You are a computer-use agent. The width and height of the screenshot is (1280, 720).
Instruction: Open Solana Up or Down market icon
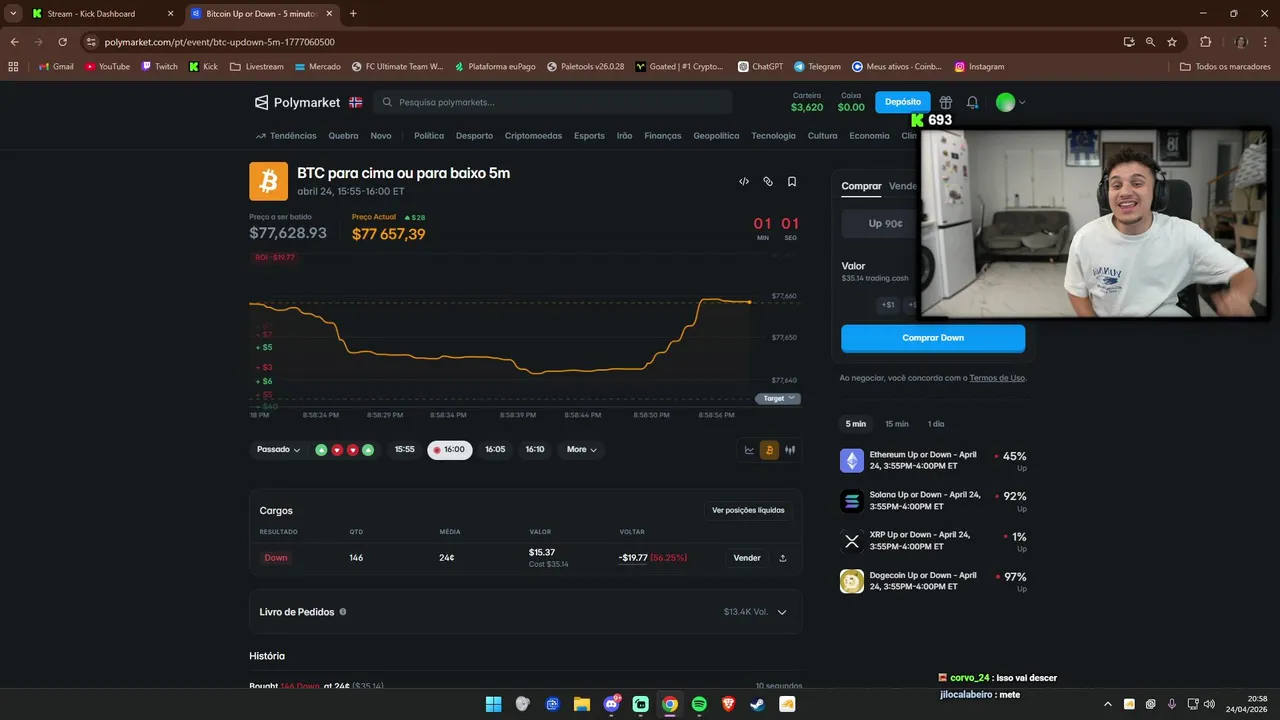852,501
